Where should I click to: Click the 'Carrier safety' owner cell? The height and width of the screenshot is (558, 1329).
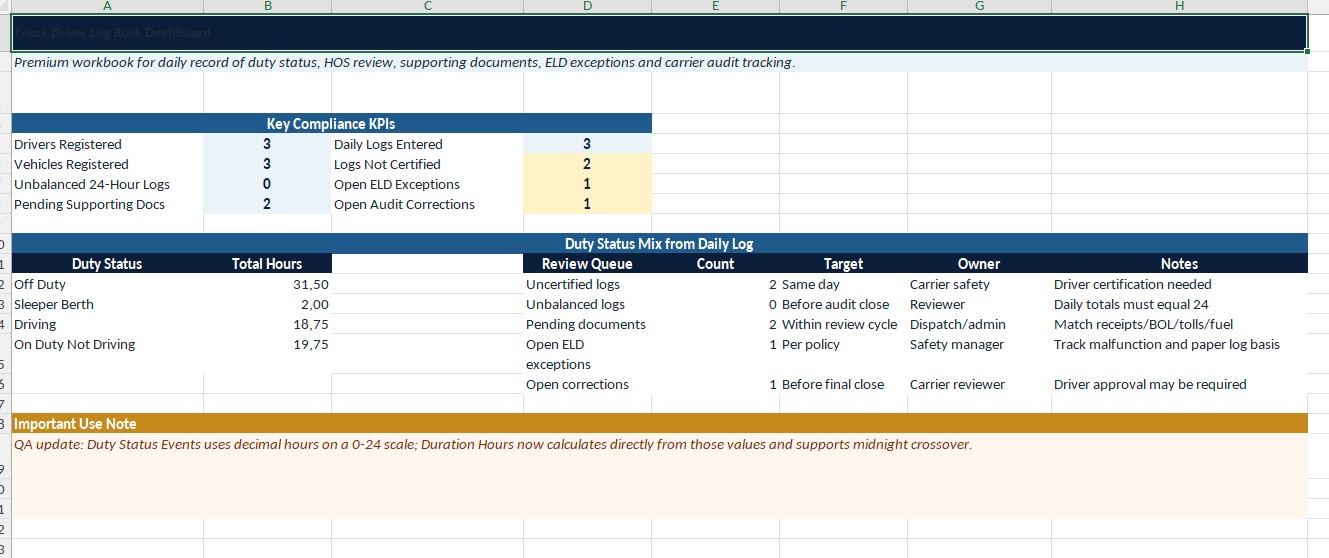pos(979,284)
